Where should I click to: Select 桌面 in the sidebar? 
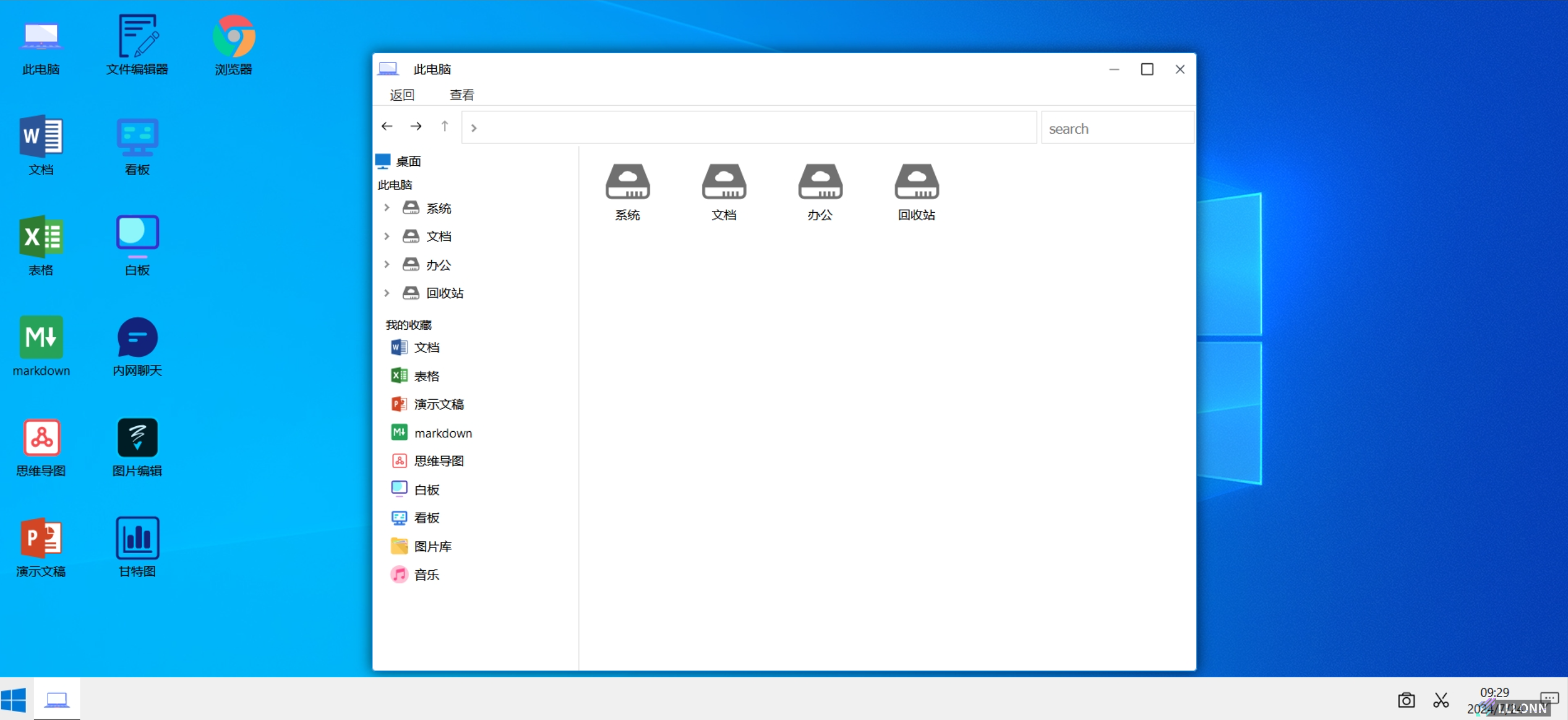(398, 161)
